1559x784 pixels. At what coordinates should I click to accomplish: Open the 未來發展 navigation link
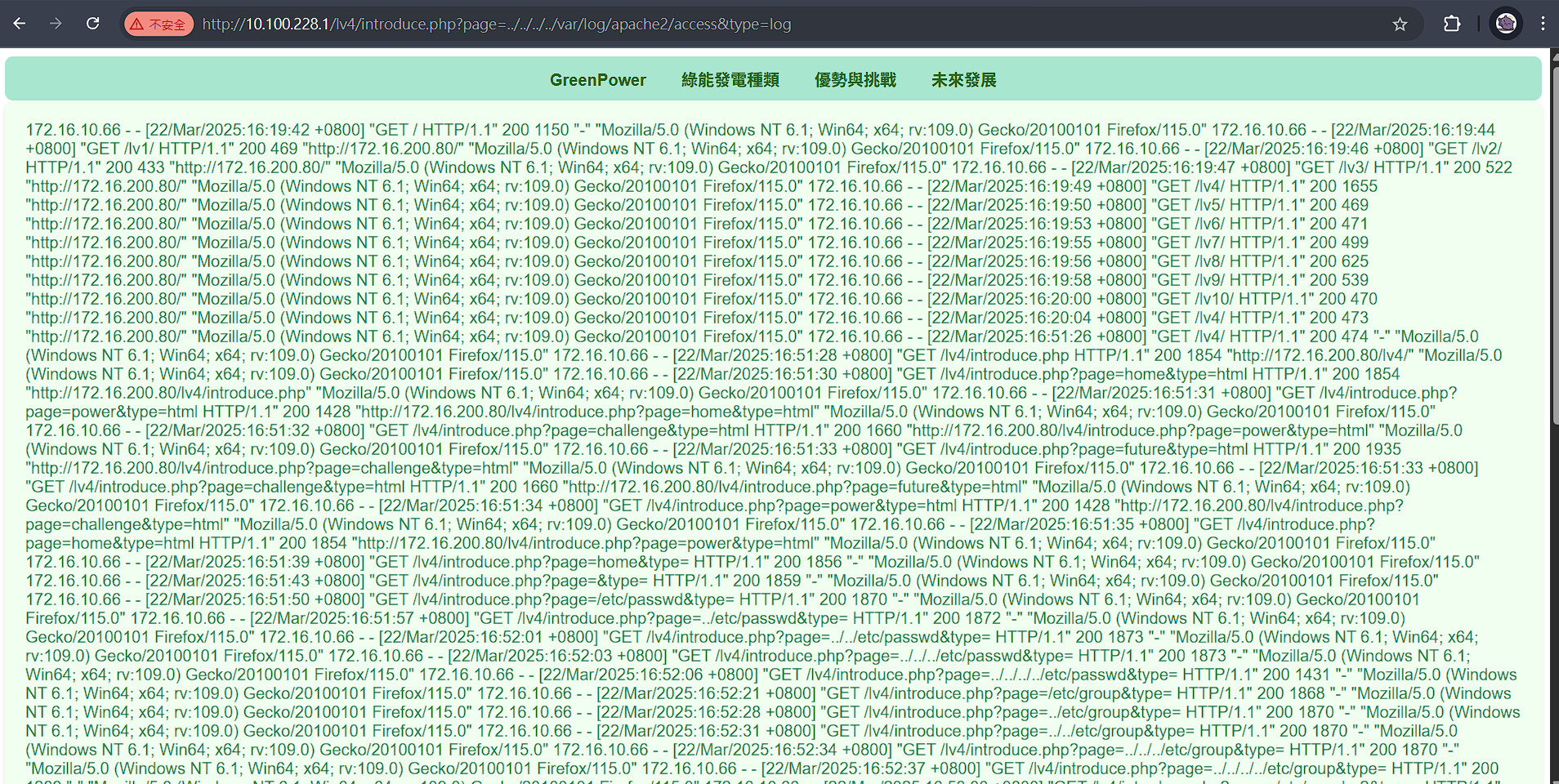pyautogui.click(x=964, y=80)
